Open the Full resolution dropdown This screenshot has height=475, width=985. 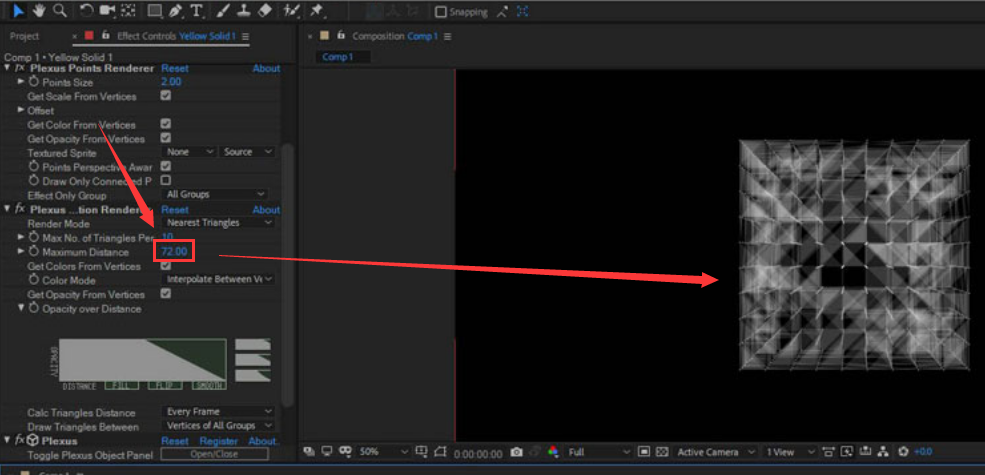pos(599,452)
